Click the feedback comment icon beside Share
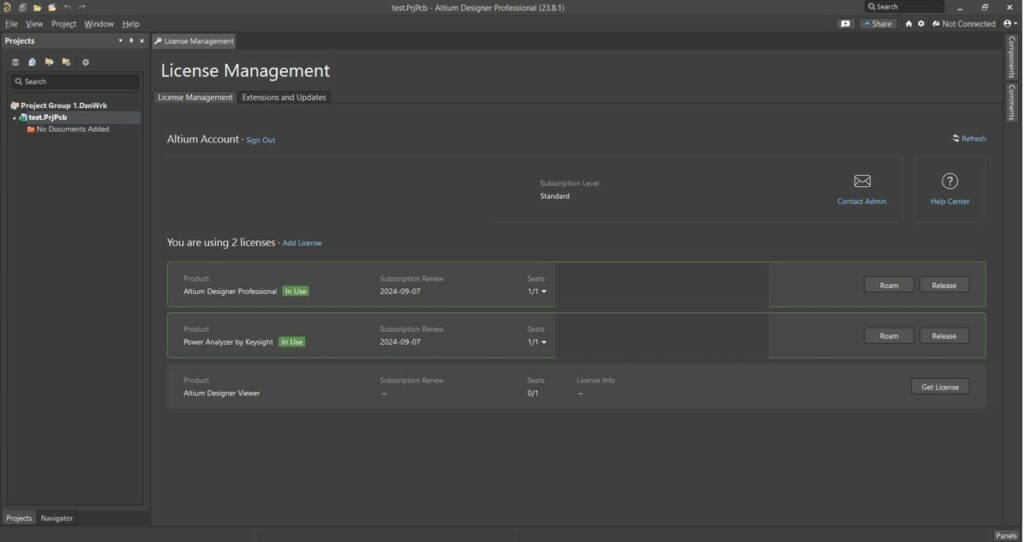 pyautogui.click(x=846, y=24)
